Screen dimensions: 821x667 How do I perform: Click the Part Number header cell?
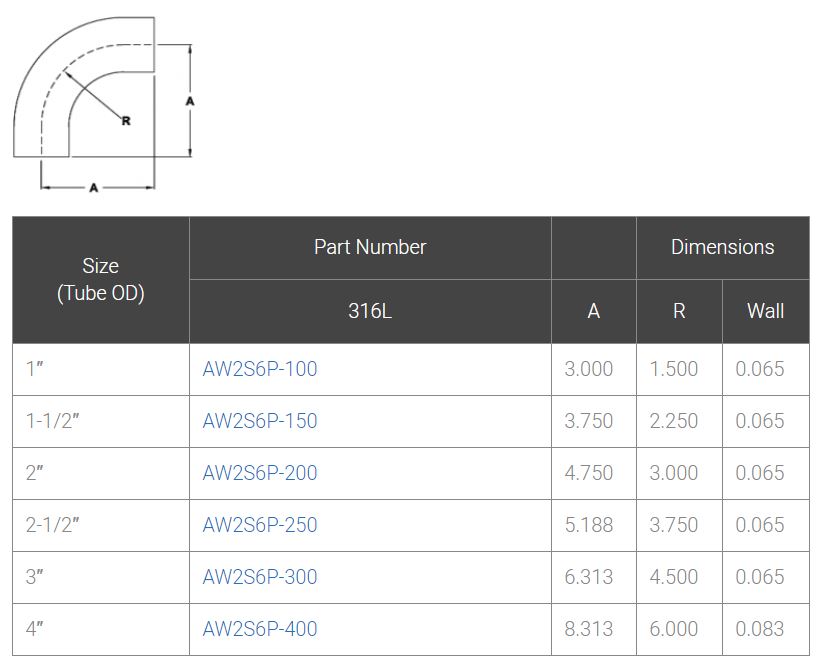[370, 247]
